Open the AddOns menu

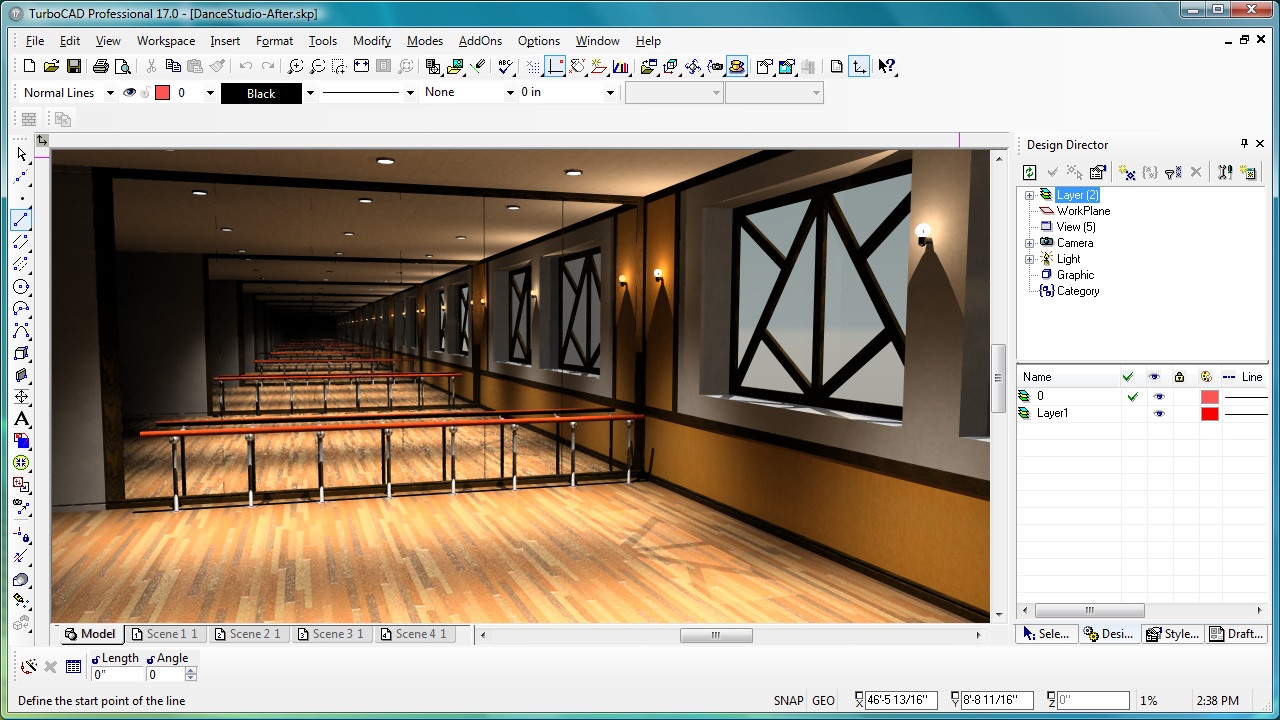(x=480, y=41)
